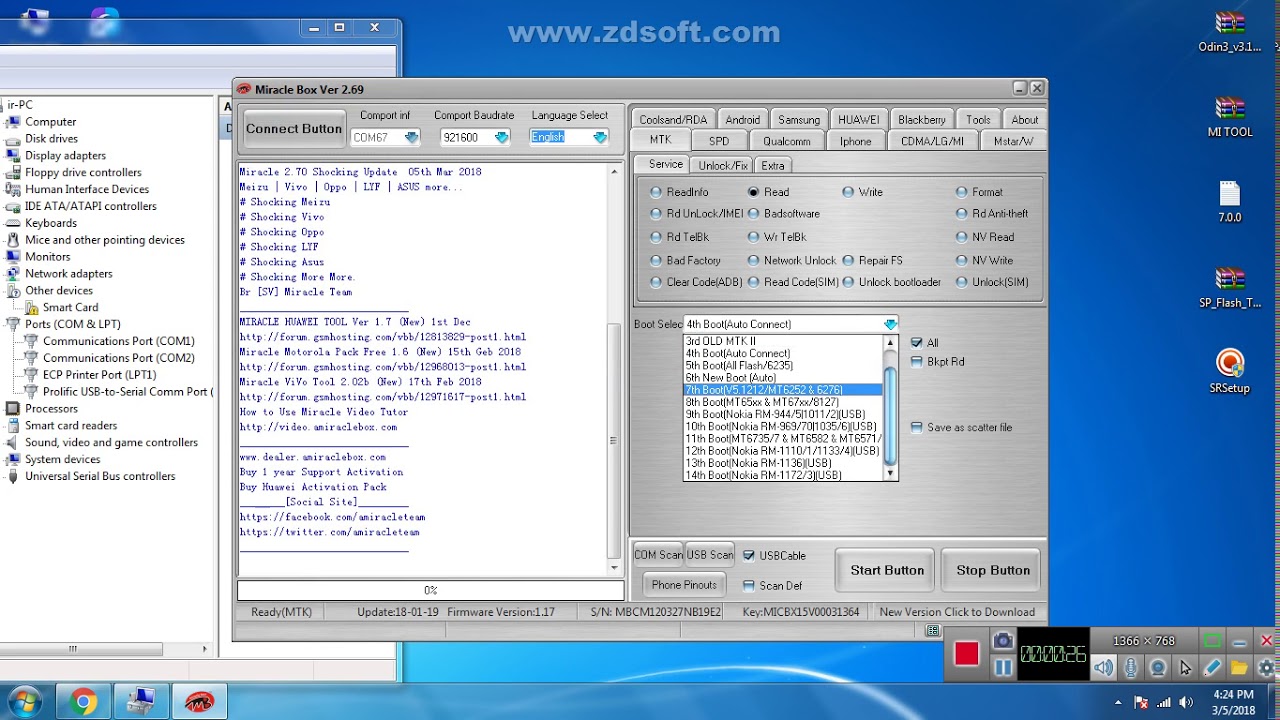Open the Odin3 desktop shortcut
The height and width of the screenshot is (720, 1280).
tap(1229, 31)
